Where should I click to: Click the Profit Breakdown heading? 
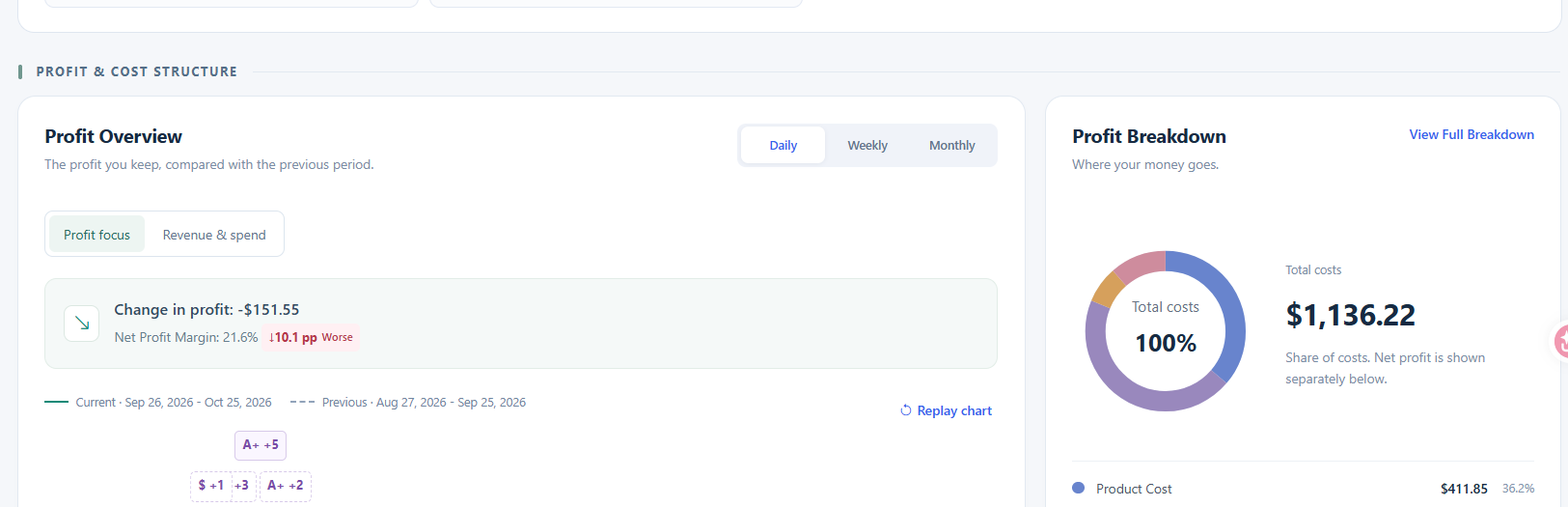click(x=1149, y=136)
